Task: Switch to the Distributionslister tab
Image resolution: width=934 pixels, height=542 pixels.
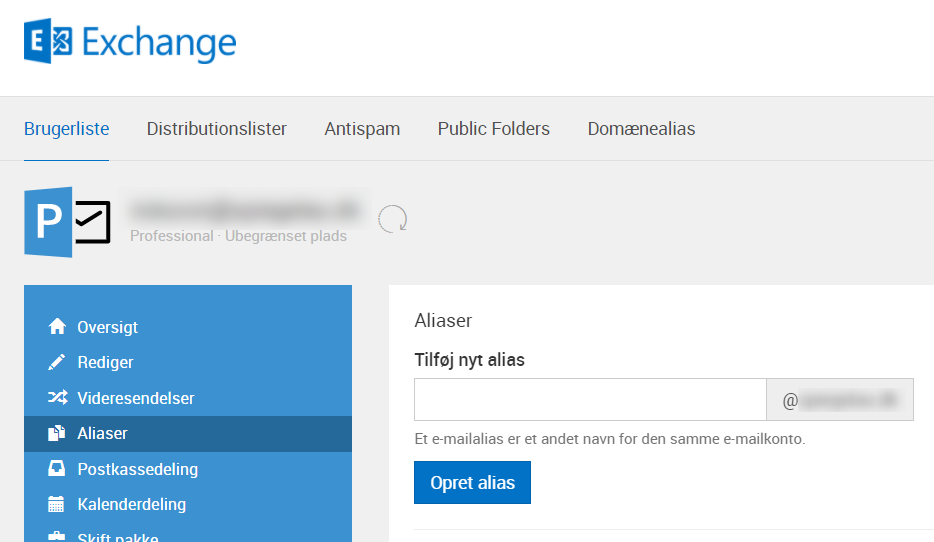Action: pos(217,129)
